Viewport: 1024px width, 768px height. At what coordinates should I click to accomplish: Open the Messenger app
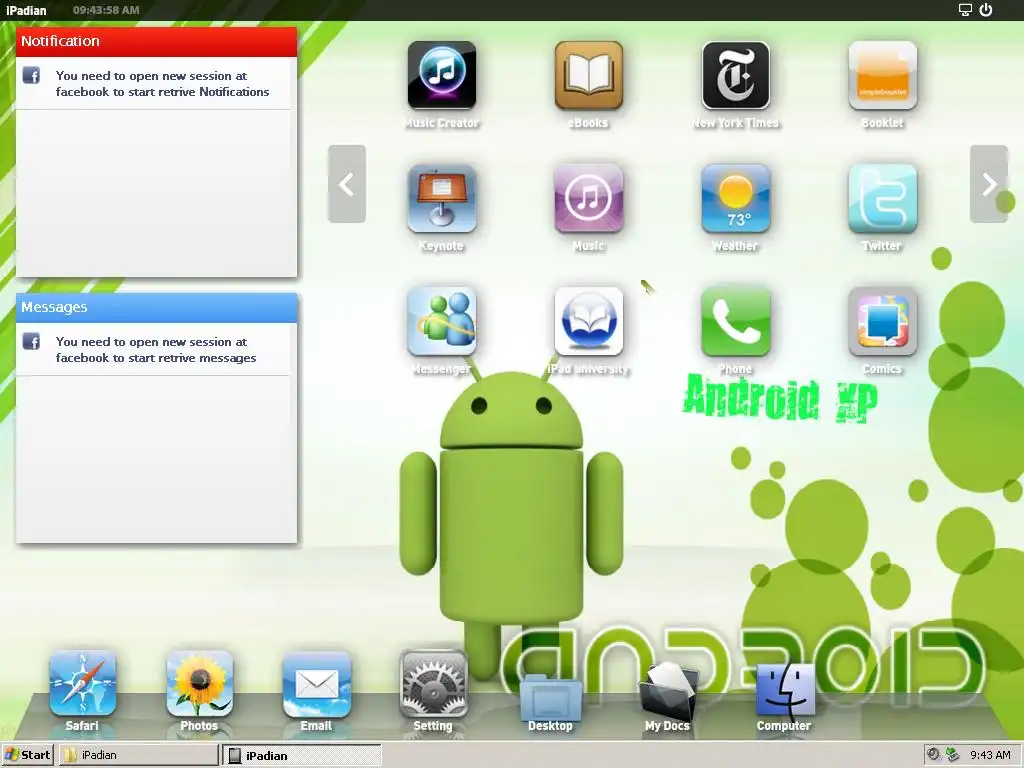click(x=441, y=321)
